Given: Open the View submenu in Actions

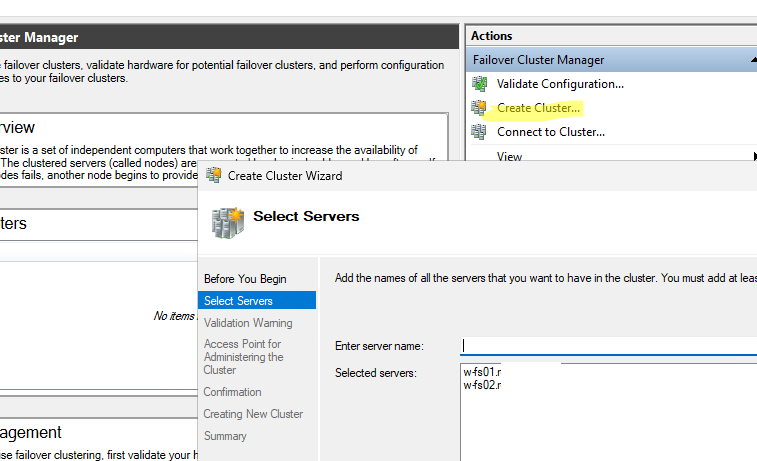Looking at the screenshot, I should pyautogui.click(x=510, y=156).
